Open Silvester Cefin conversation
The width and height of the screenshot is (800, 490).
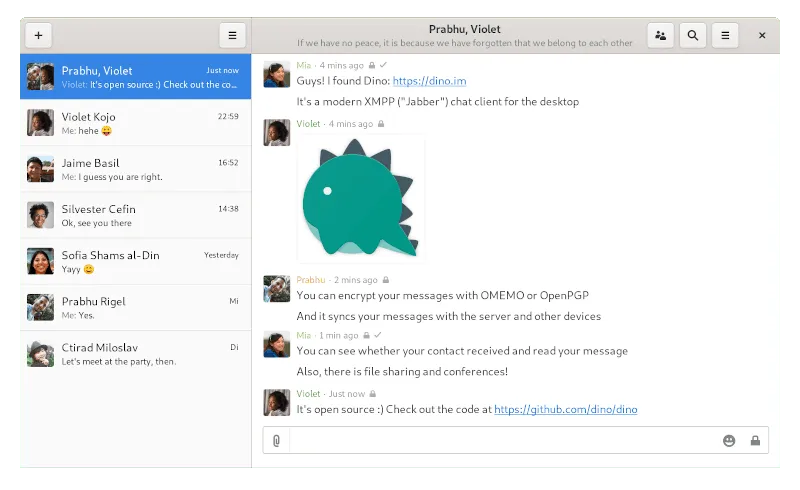136,215
